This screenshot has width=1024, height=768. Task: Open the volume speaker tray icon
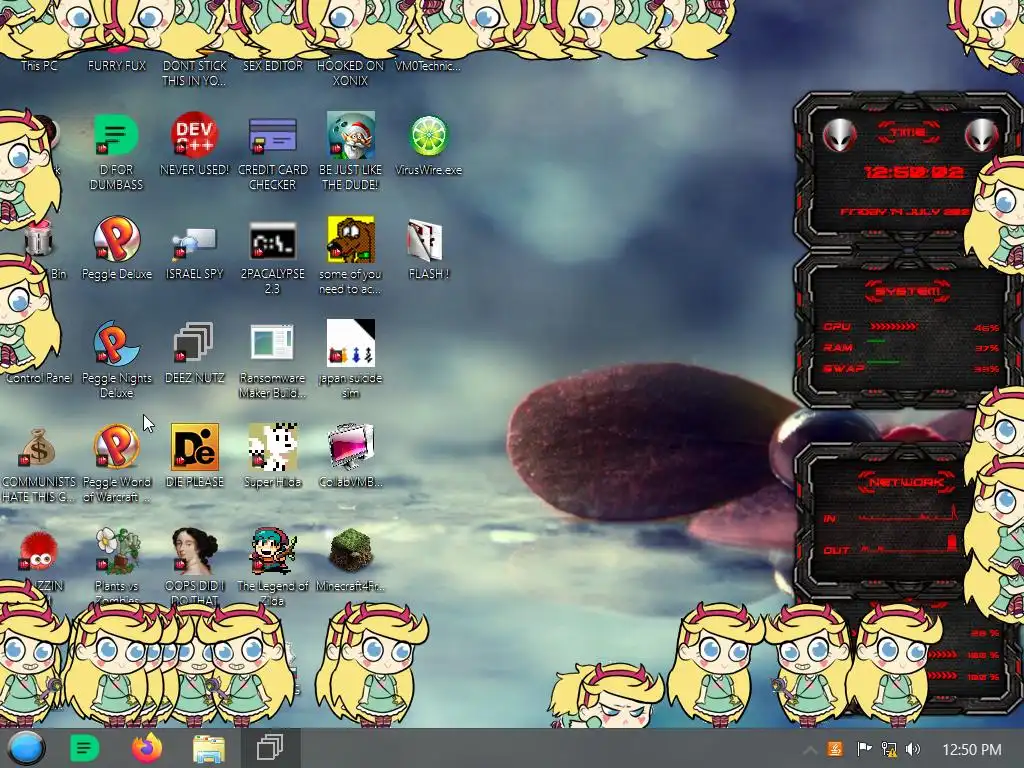tap(913, 749)
